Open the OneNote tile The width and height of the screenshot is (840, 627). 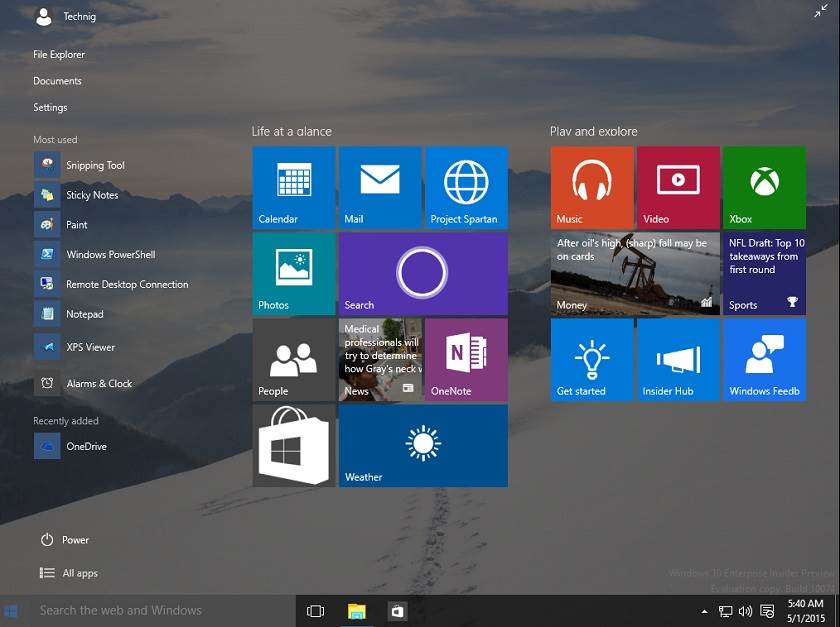tap(466, 359)
